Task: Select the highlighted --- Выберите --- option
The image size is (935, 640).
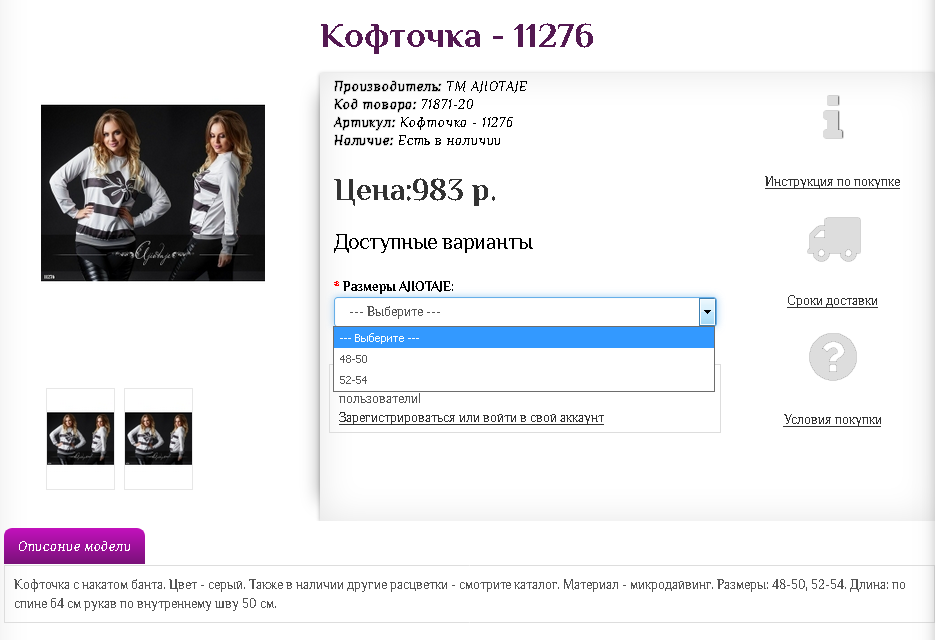Action: [x=524, y=338]
